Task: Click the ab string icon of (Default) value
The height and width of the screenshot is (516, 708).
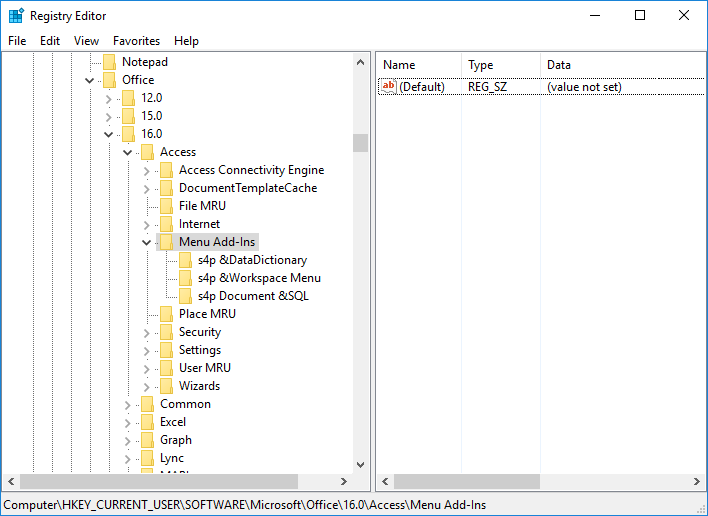Action: [x=388, y=87]
